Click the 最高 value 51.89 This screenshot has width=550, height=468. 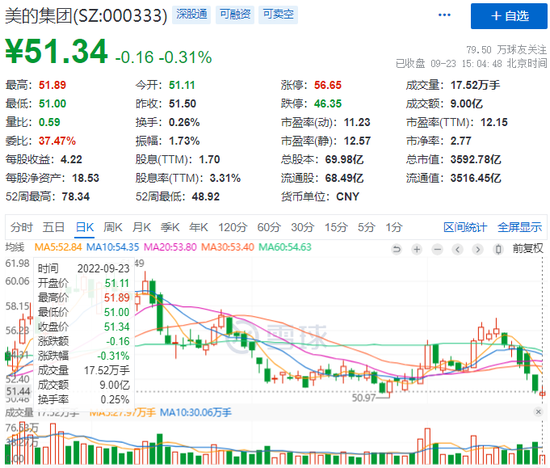tap(52, 85)
